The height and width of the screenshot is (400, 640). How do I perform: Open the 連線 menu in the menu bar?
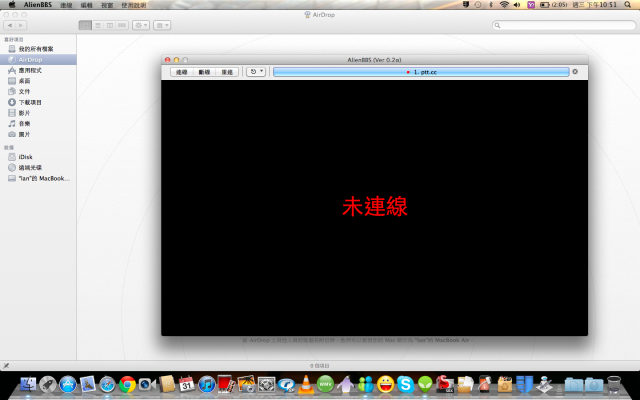coord(66,5)
